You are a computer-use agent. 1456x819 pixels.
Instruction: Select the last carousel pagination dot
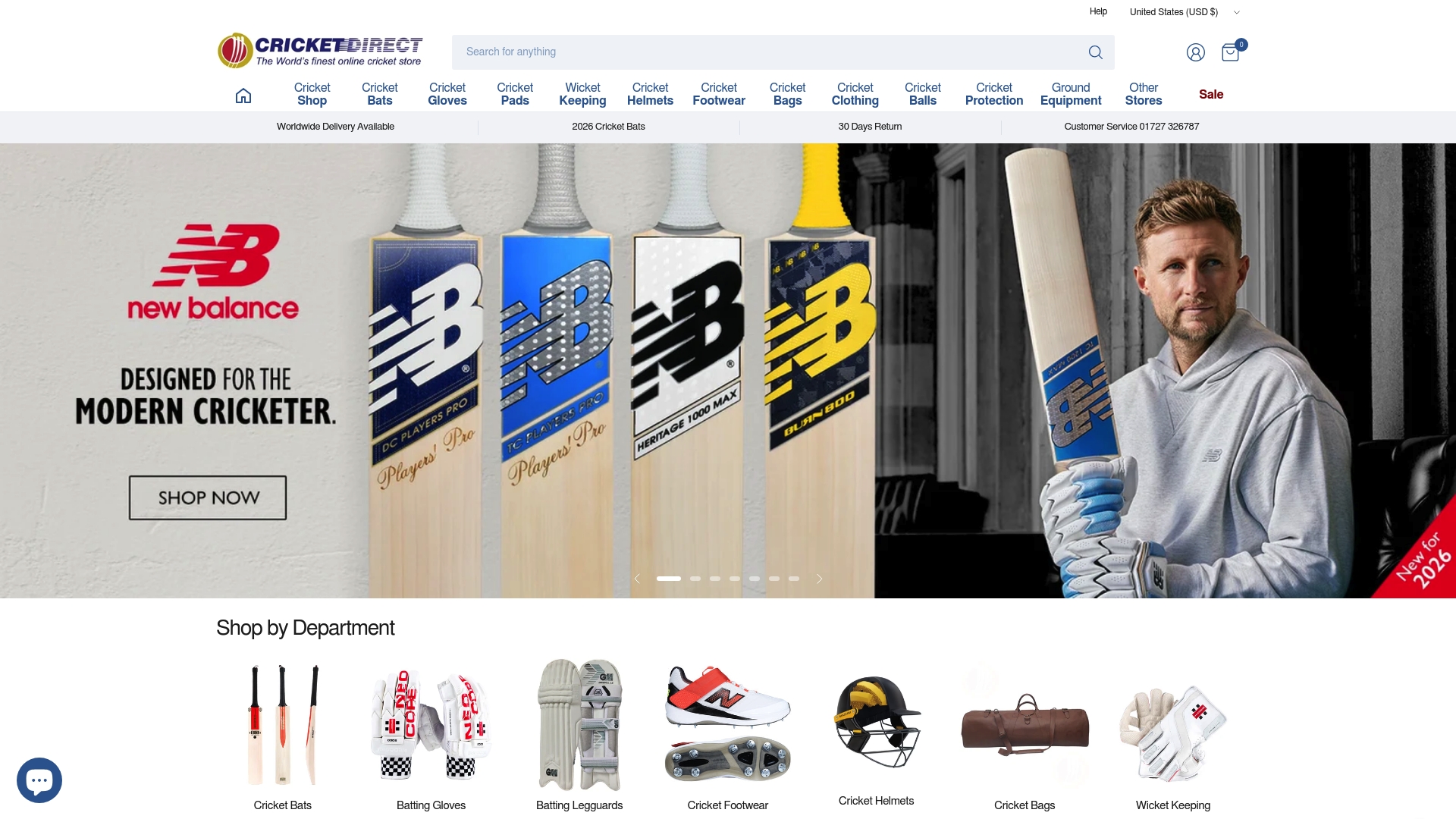pyautogui.click(x=794, y=578)
